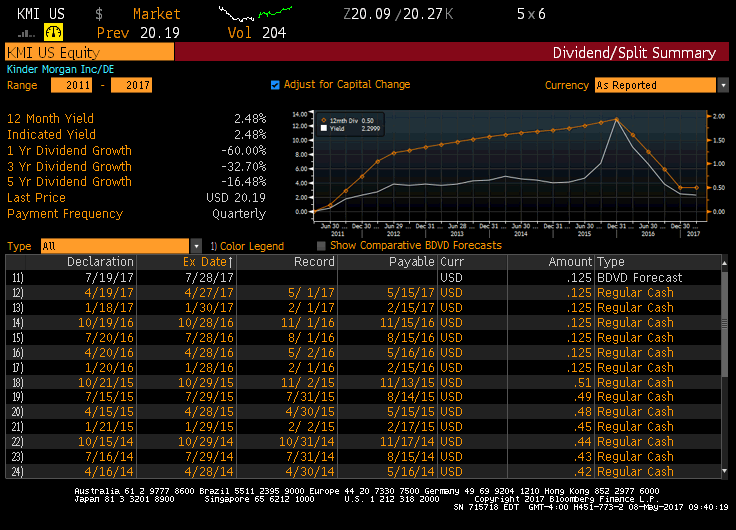This screenshot has width=736, height=530.
Task: Select row 18 with .51 amount
Action: (364, 383)
